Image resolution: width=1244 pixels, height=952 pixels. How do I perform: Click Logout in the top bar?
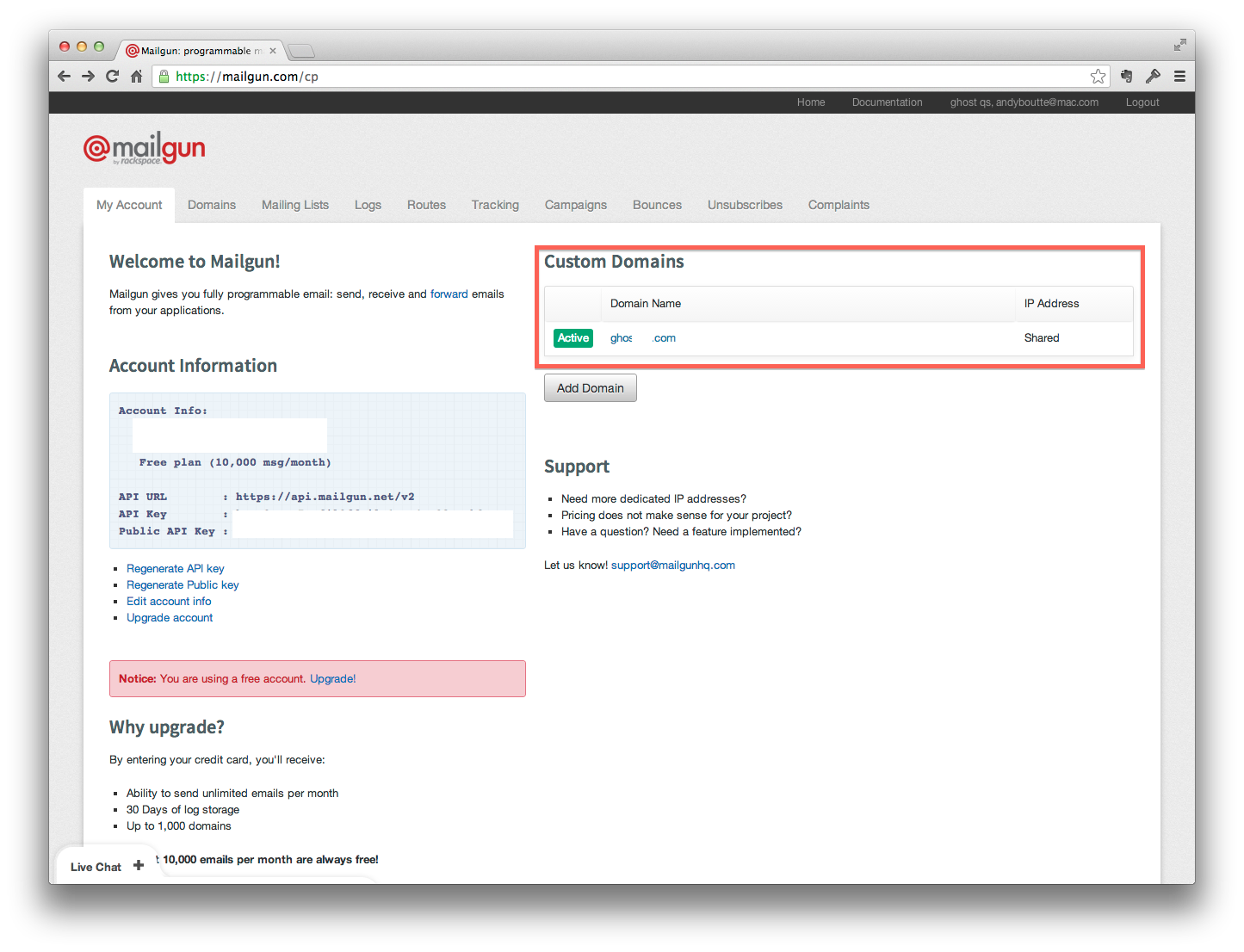coord(1142,102)
